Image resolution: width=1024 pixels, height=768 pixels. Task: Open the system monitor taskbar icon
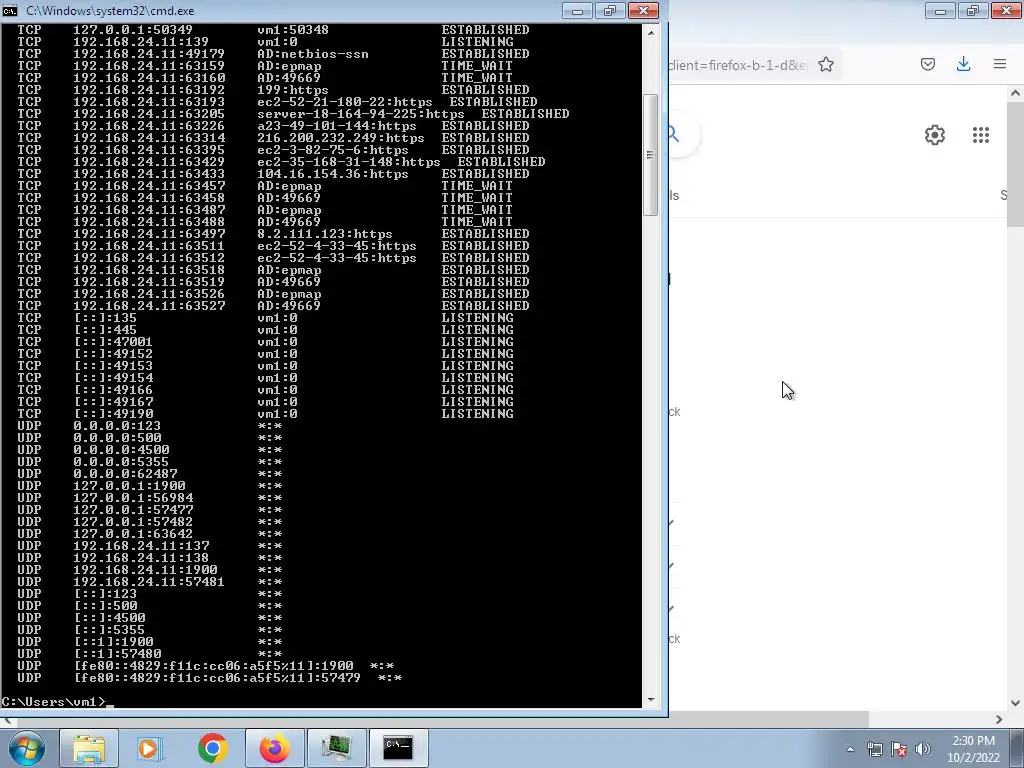pos(336,748)
